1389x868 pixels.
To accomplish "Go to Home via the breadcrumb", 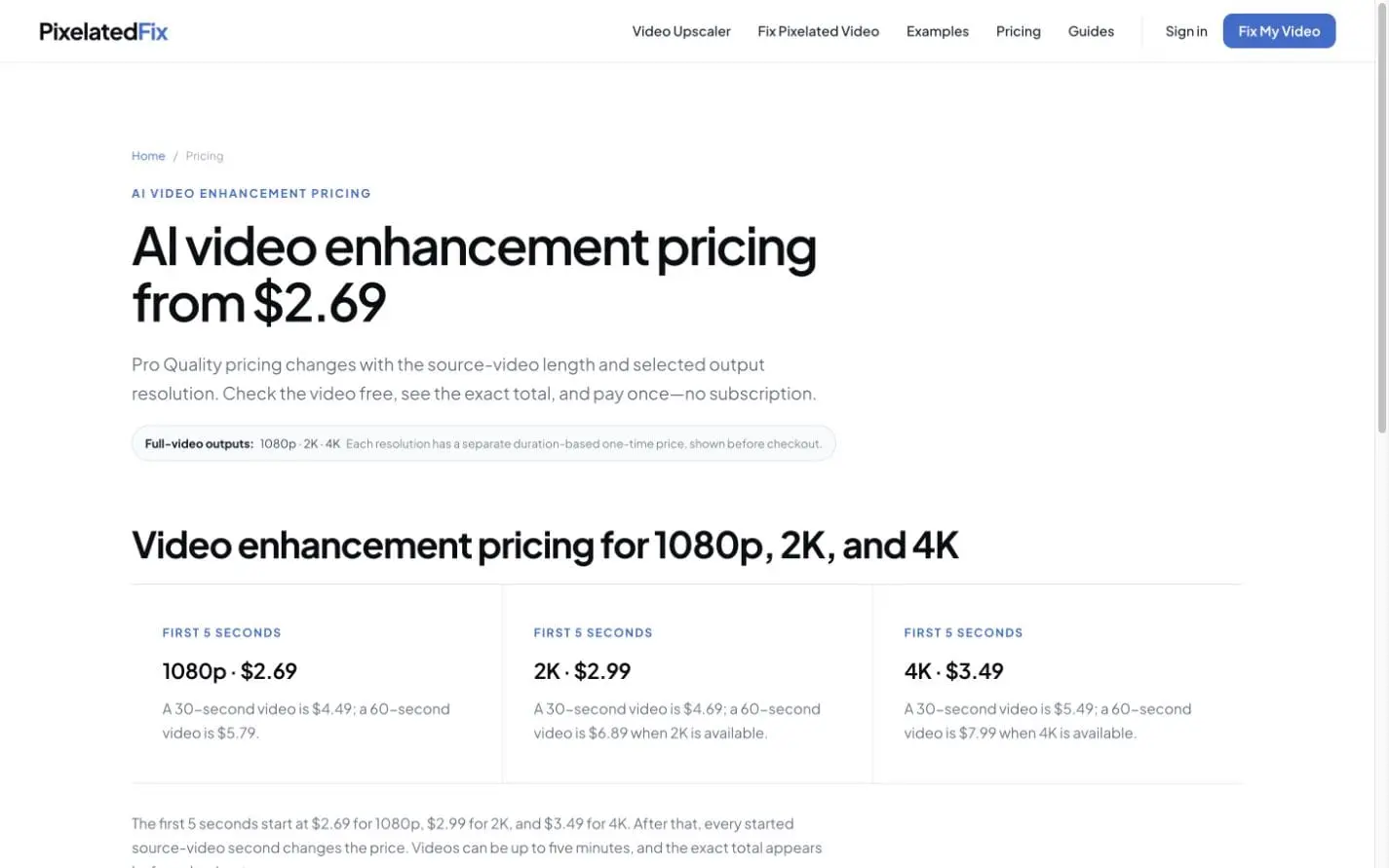I will click(148, 156).
